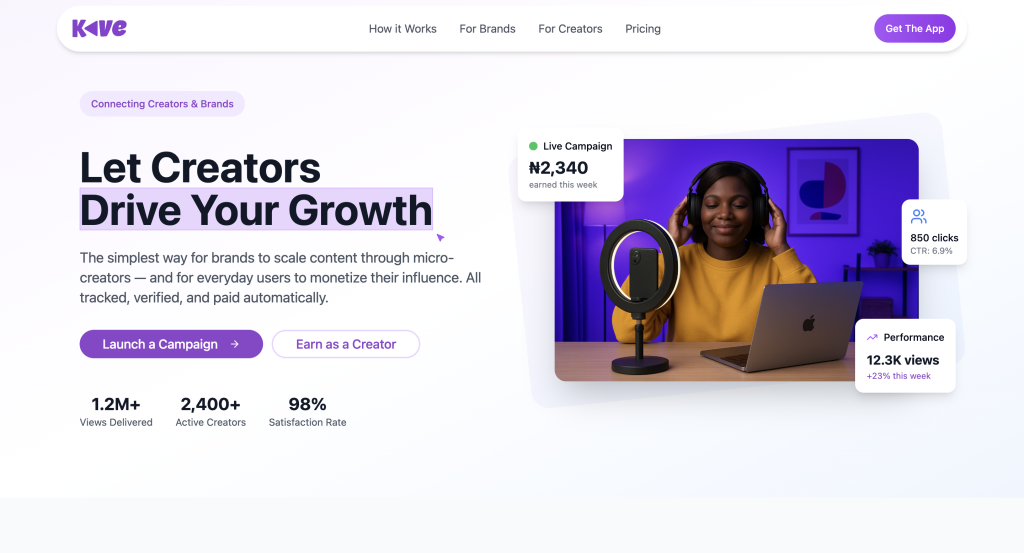This screenshot has width=1024, height=553.
Task: Open the How it Works page
Action: click(402, 29)
